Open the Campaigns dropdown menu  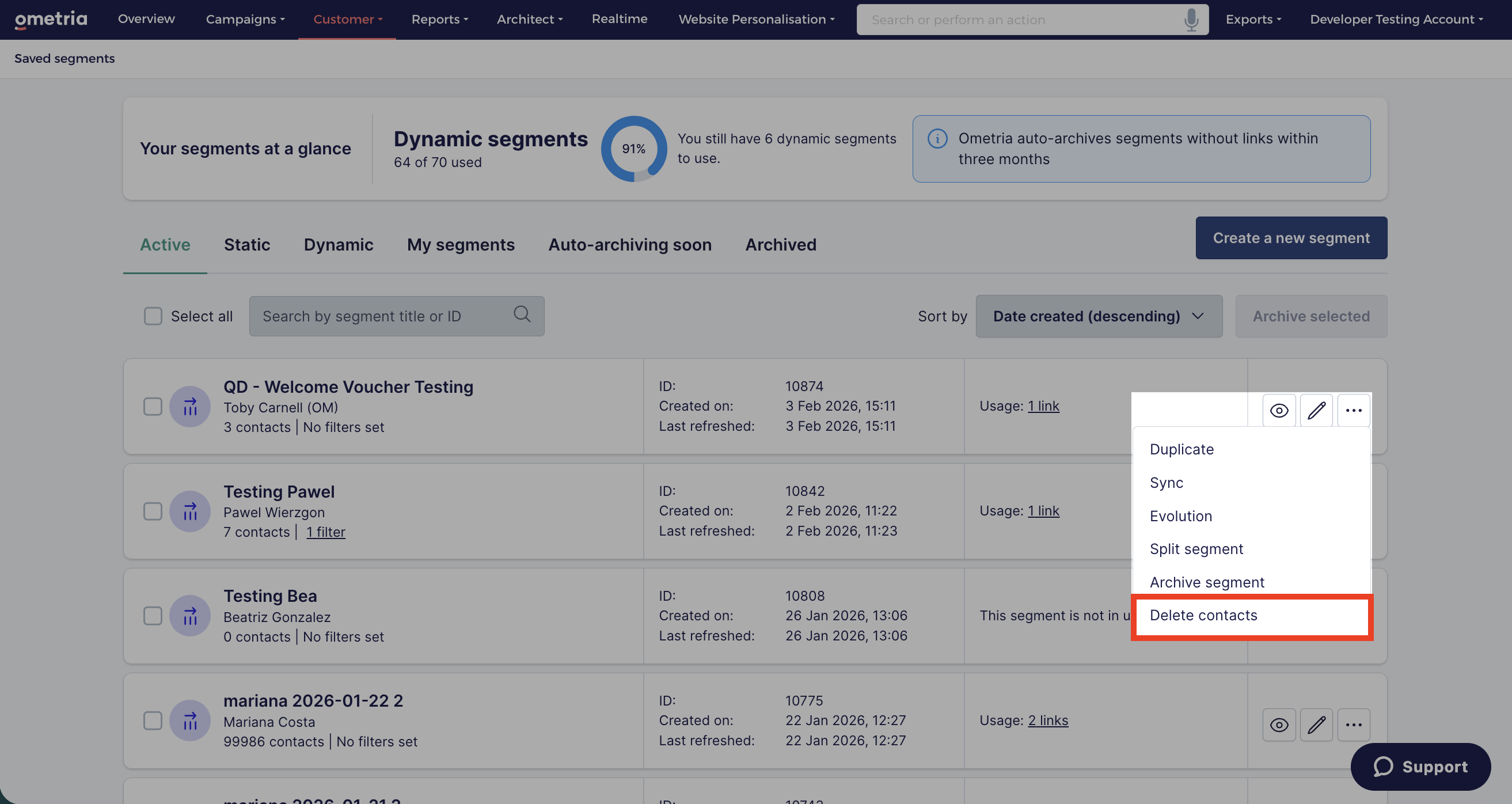click(x=245, y=20)
